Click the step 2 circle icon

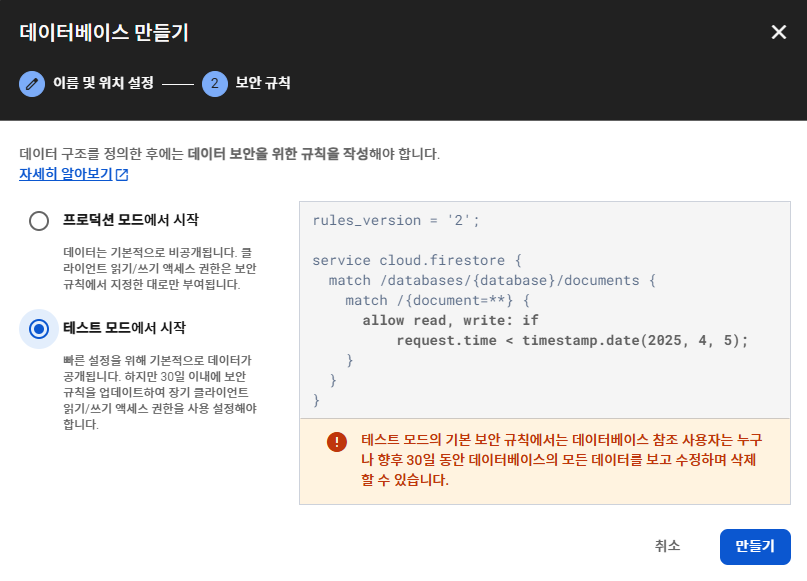point(215,83)
